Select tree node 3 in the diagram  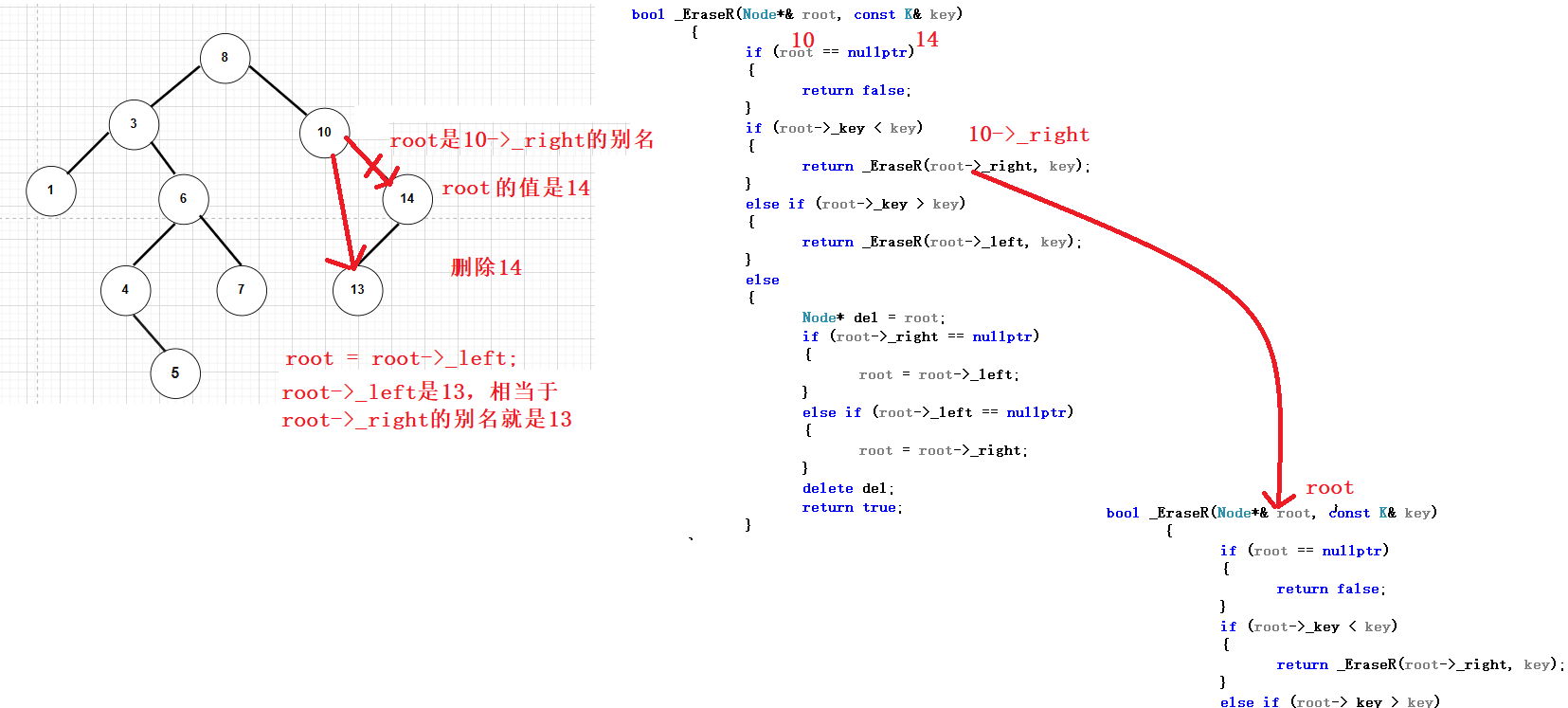tap(134, 124)
